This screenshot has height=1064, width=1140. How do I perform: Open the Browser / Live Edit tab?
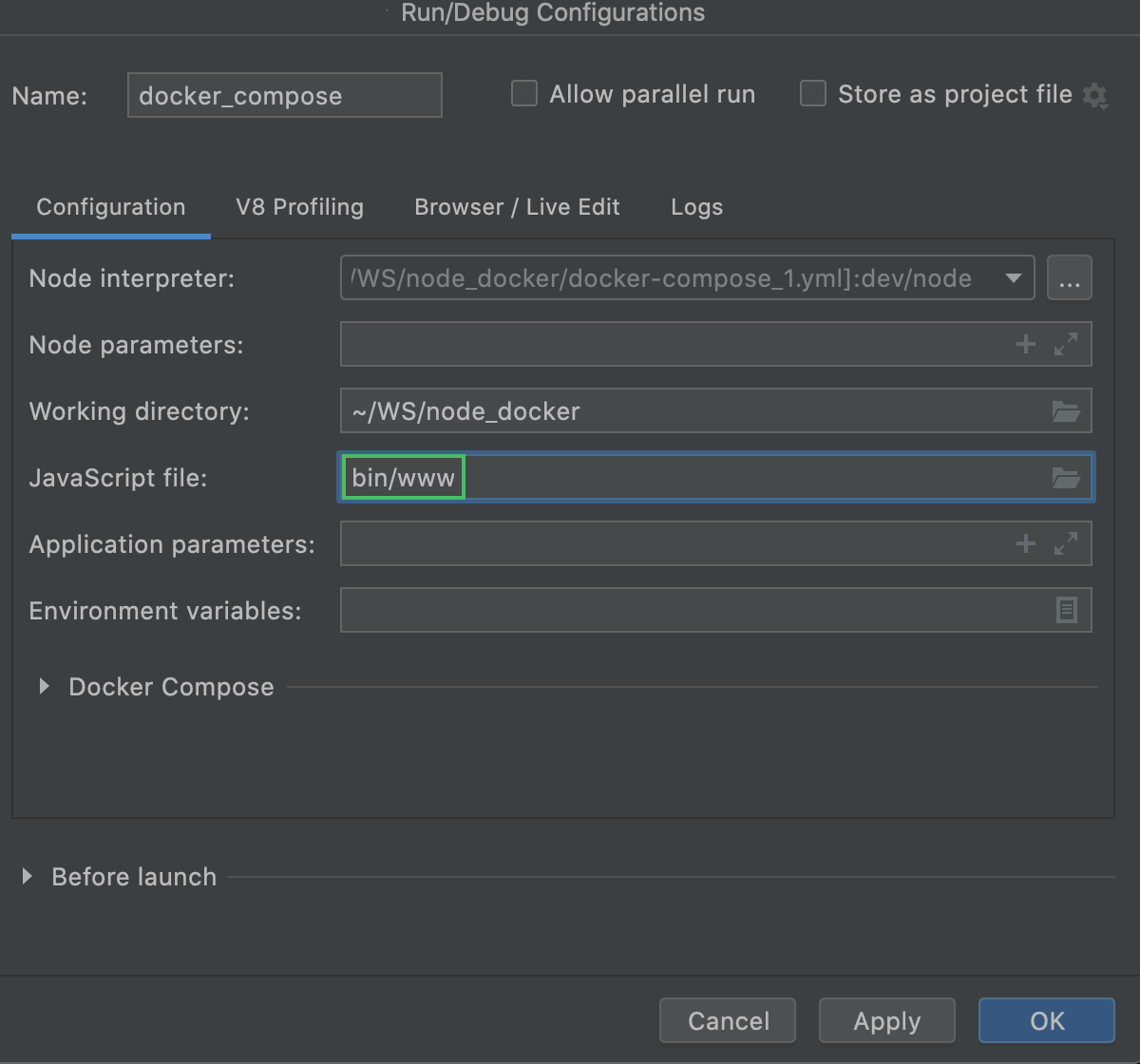pyautogui.click(x=517, y=207)
